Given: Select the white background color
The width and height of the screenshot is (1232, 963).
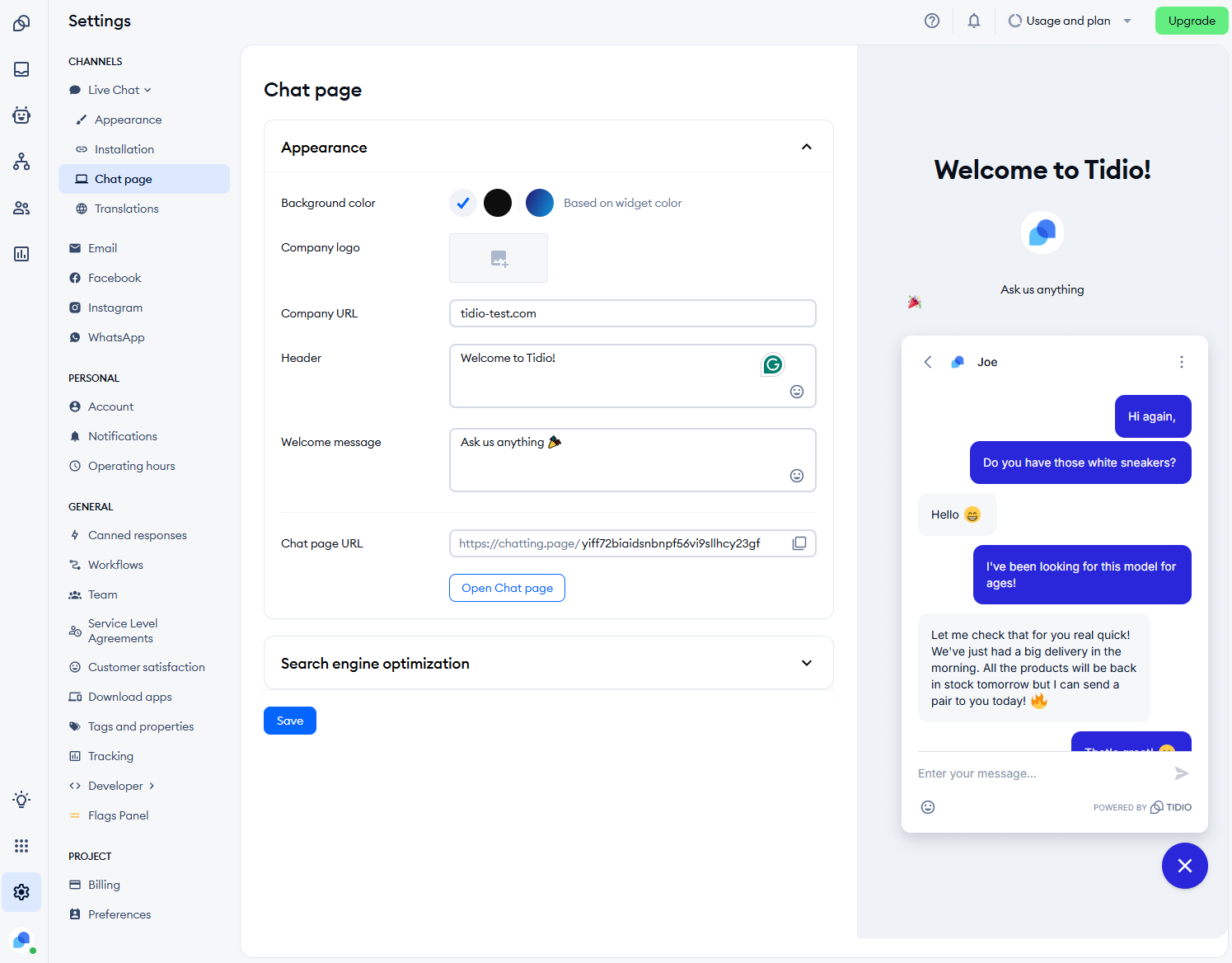Looking at the screenshot, I should tap(463, 203).
